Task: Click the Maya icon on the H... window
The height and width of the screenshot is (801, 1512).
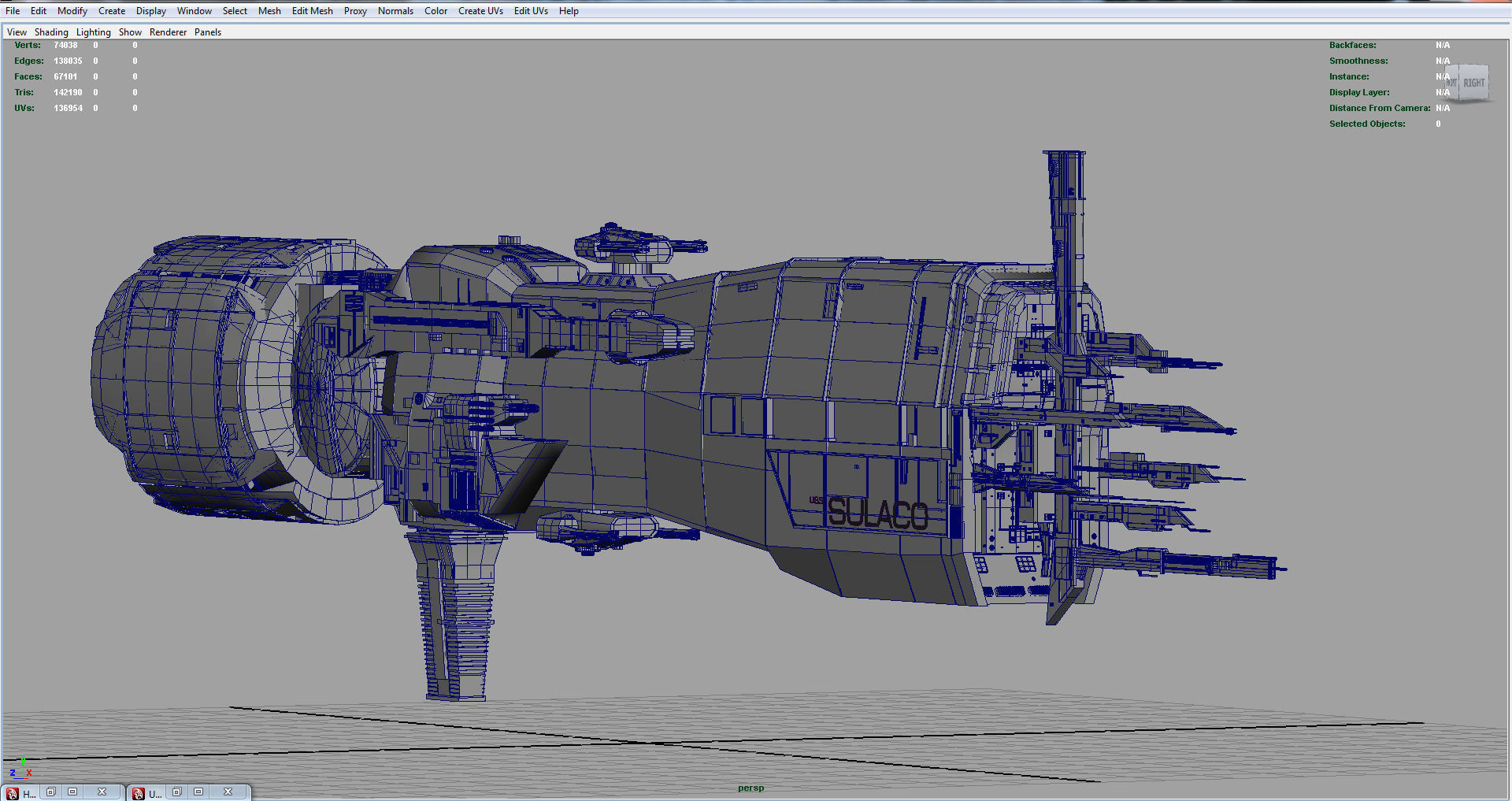Action: point(13,793)
